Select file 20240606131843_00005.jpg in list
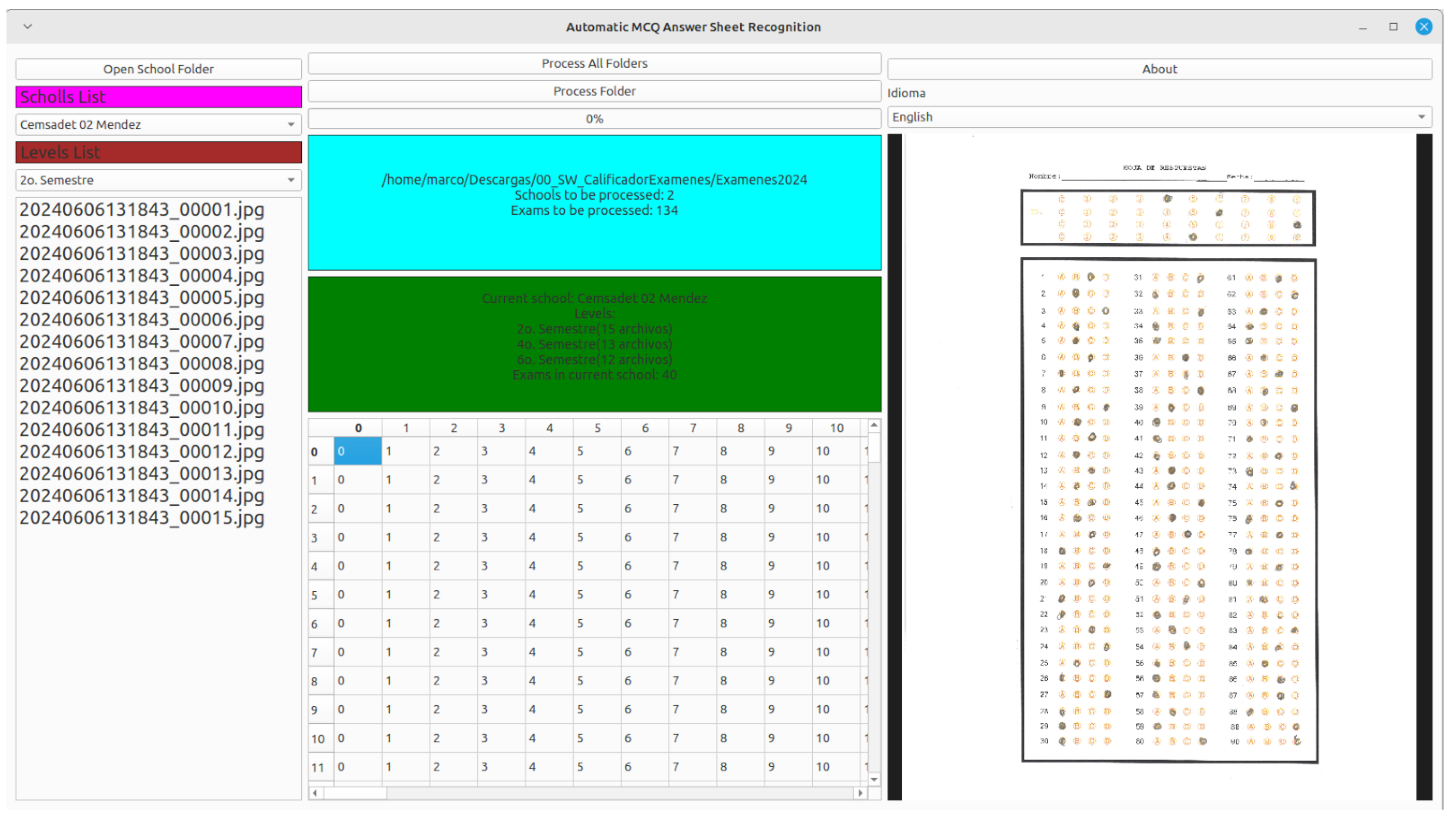Viewport: 1456px width, 817px height. [141, 297]
